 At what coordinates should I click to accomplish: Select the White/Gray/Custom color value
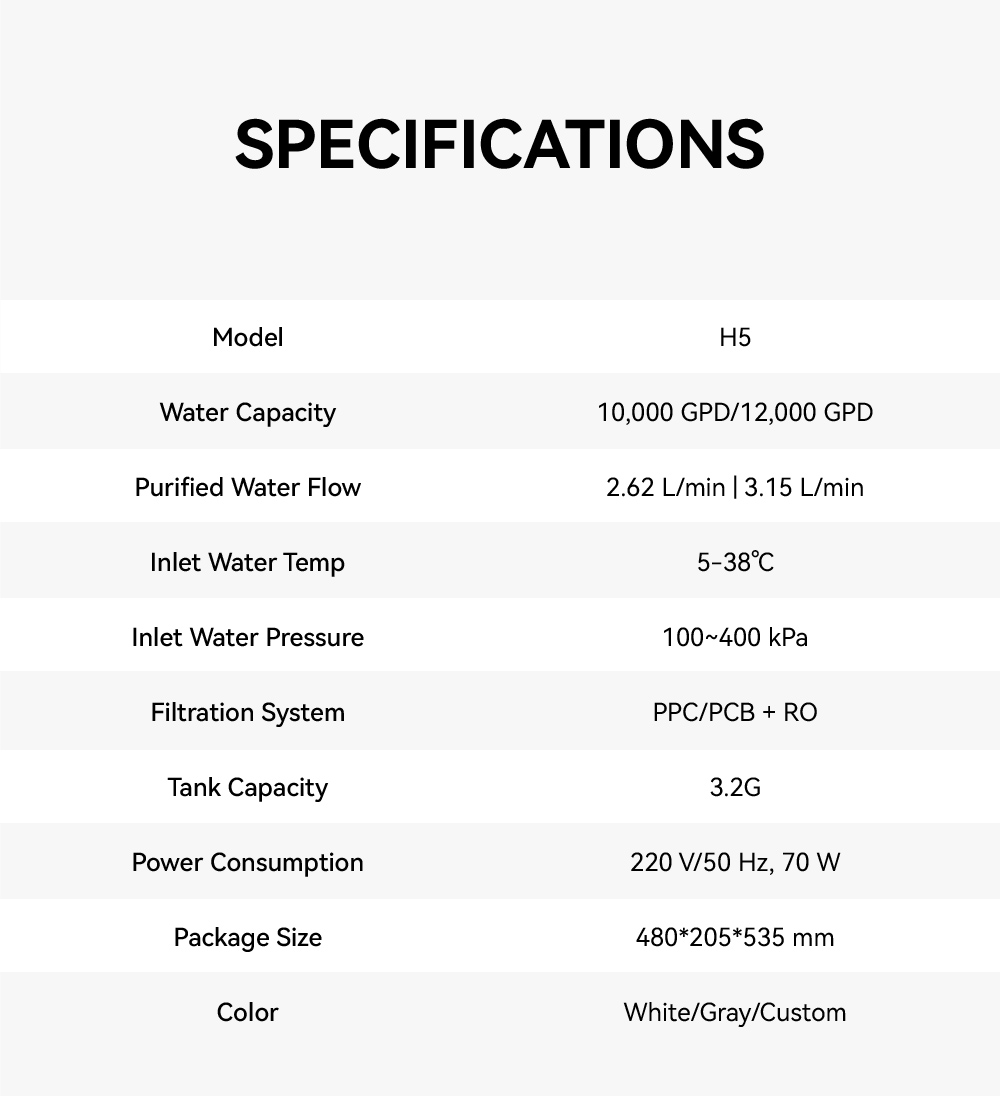pos(735,1012)
